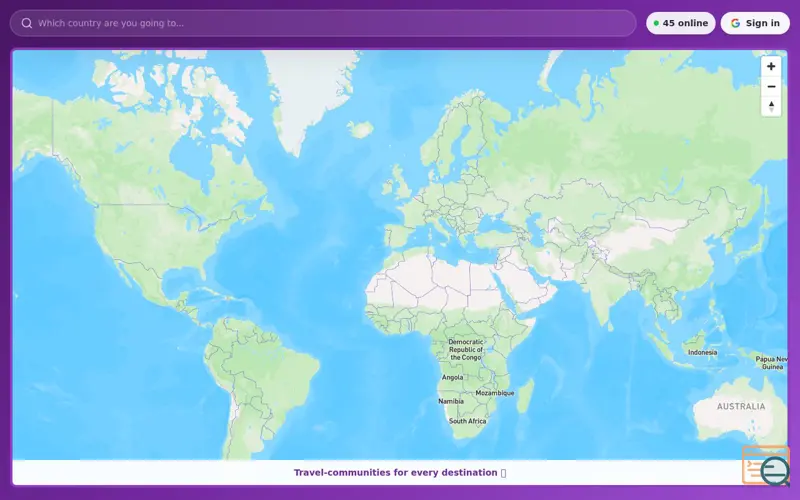Open the 45 online indicator
The height and width of the screenshot is (500, 800).
point(681,23)
